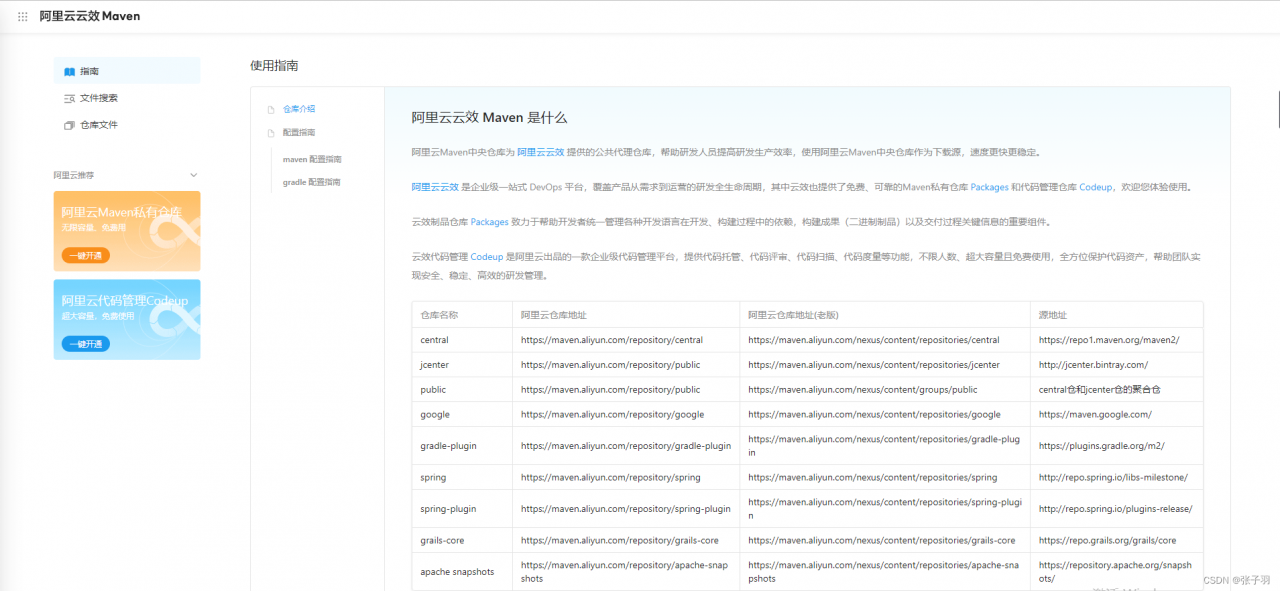This screenshot has height=591, width=1280.
Task: Click the document icon beside 仓库介绍
Action: 270,109
